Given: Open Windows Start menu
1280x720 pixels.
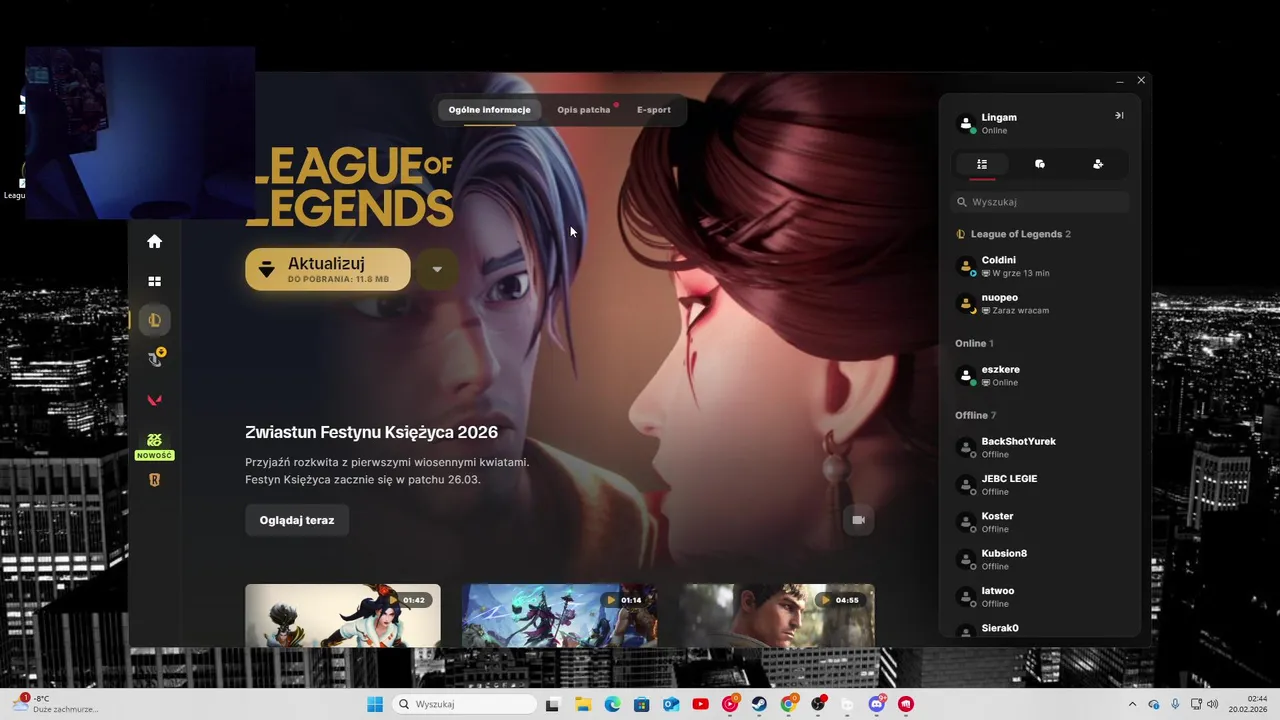Looking at the screenshot, I should (x=375, y=704).
